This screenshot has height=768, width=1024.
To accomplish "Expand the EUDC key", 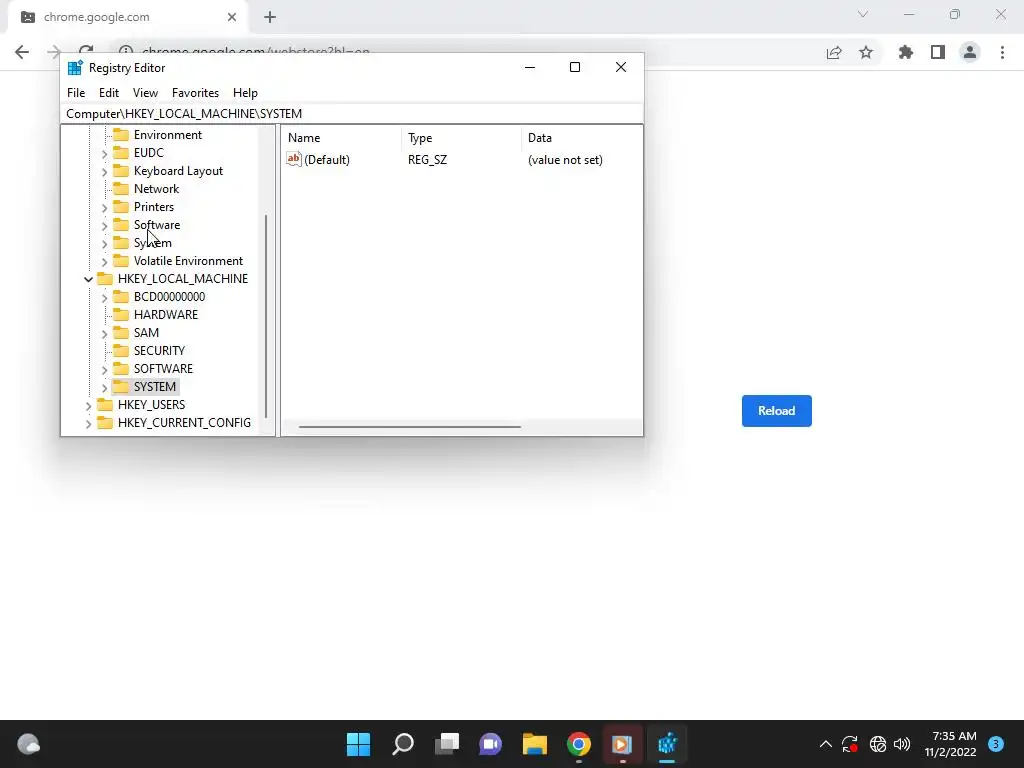I will tap(104, 153).
